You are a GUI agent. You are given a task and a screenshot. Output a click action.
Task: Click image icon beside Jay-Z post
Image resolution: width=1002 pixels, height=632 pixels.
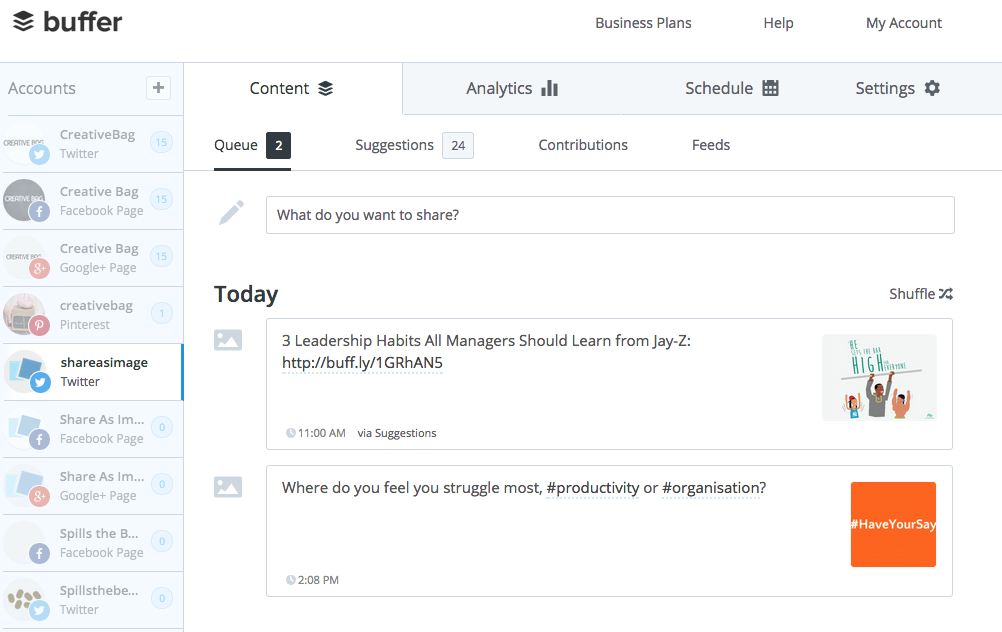228,340
